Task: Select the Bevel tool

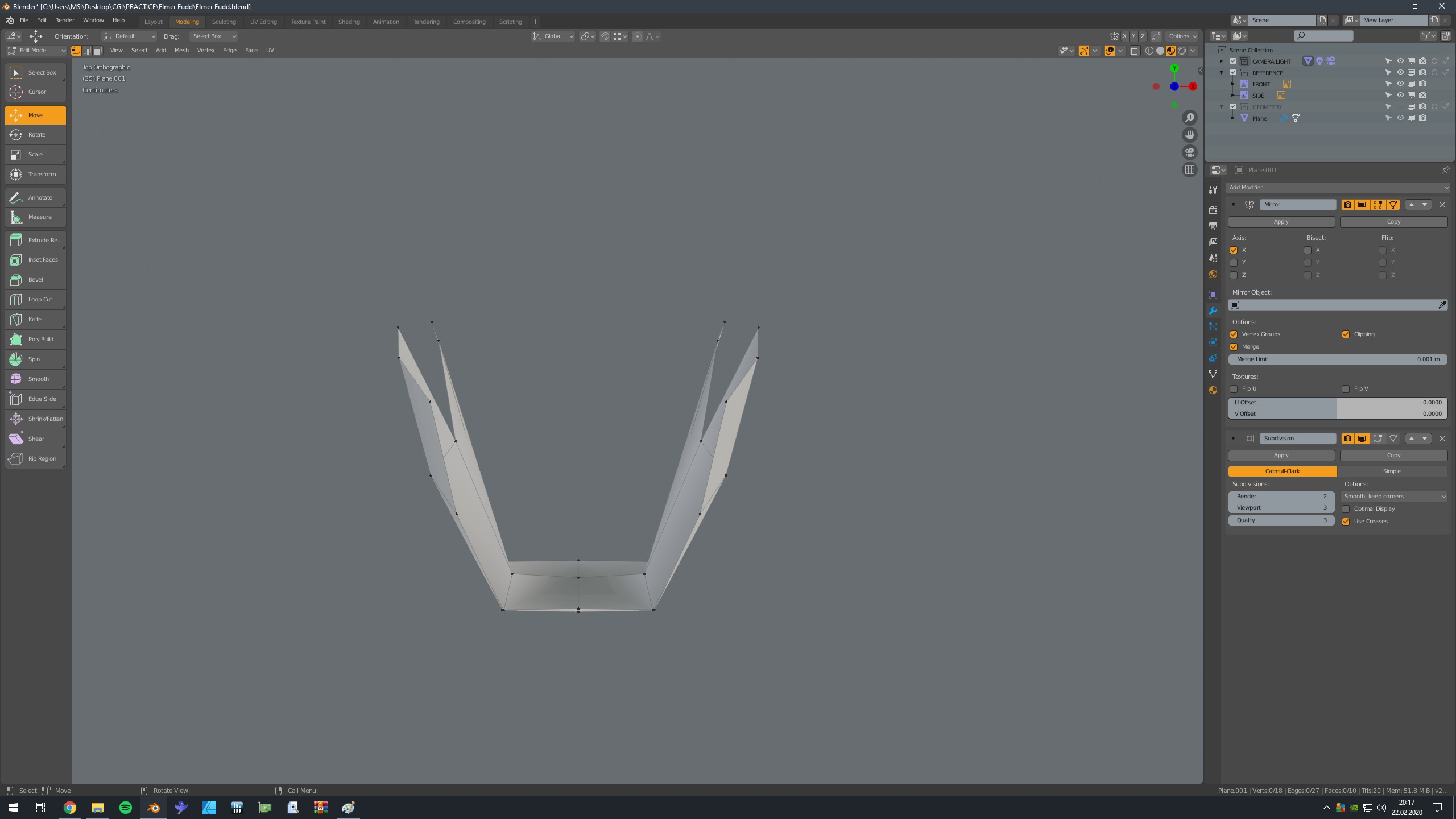Action: 35,279
